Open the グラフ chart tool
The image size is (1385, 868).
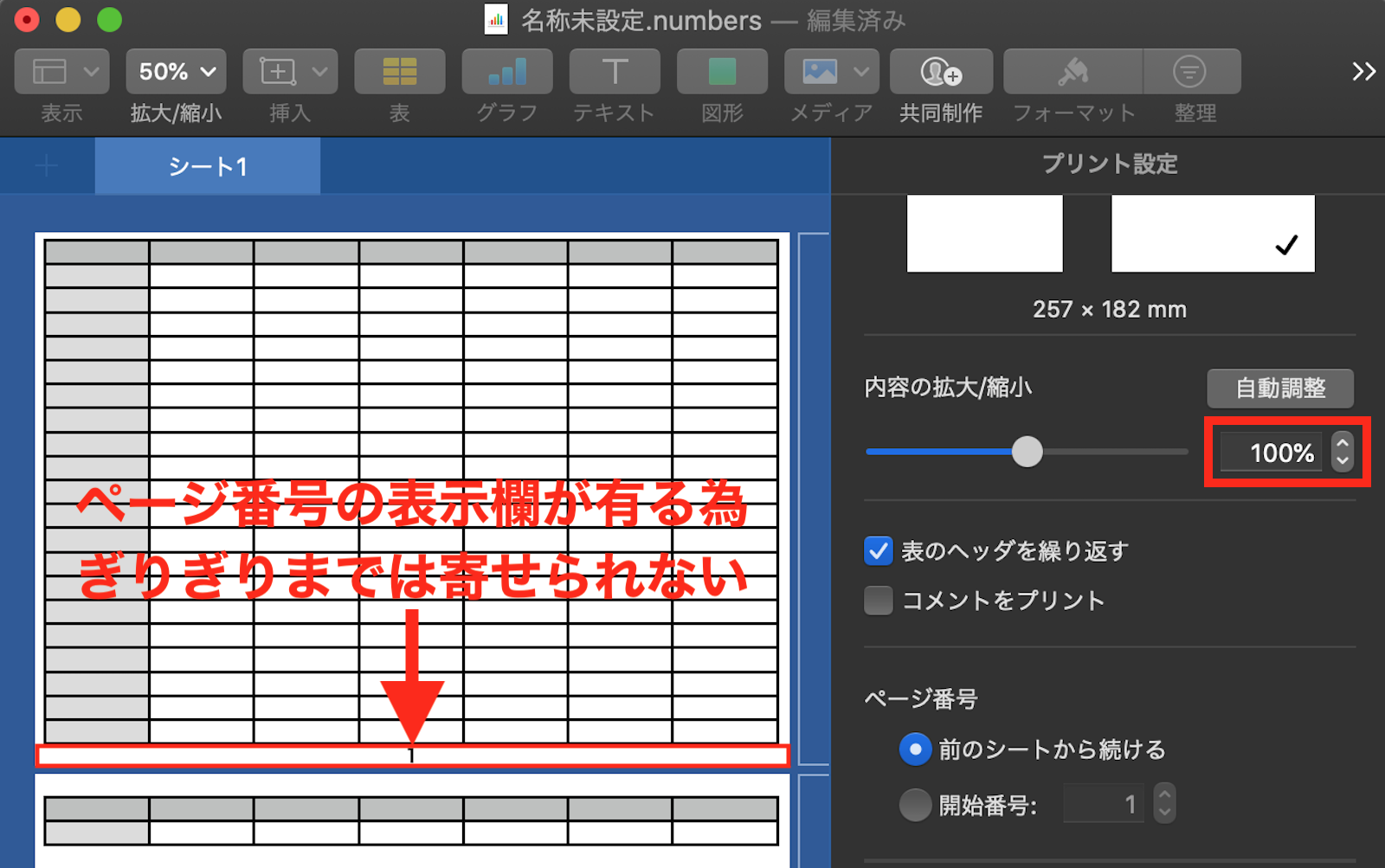pyautogui.click(x=506, y=72)
